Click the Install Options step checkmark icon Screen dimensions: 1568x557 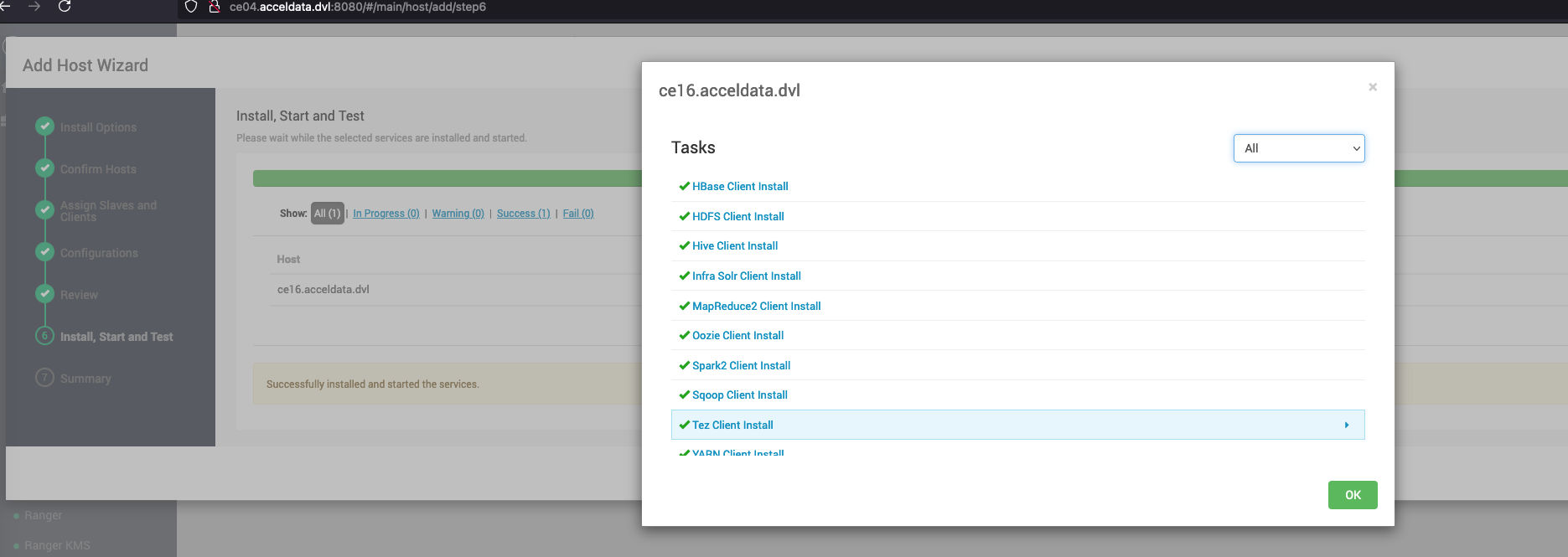coord(45,126)
